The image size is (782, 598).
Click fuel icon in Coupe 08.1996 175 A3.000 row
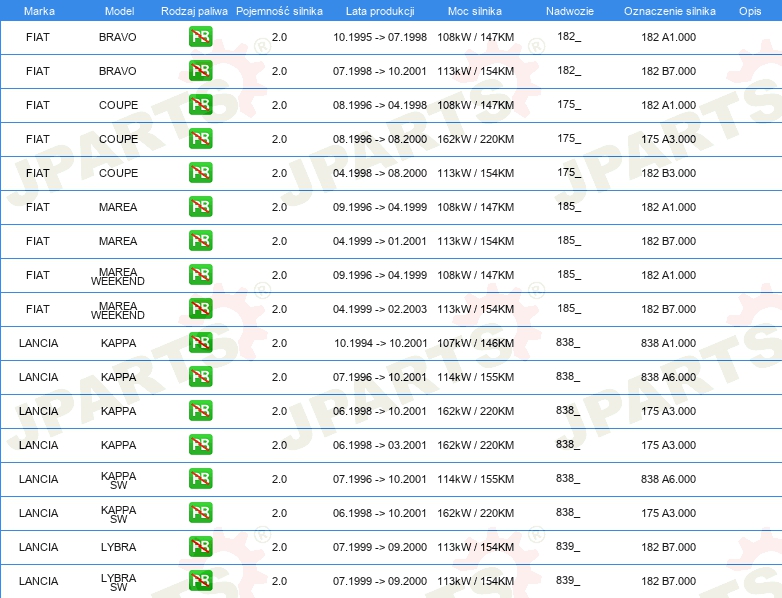pyautogui.click(x=200, y=139)
